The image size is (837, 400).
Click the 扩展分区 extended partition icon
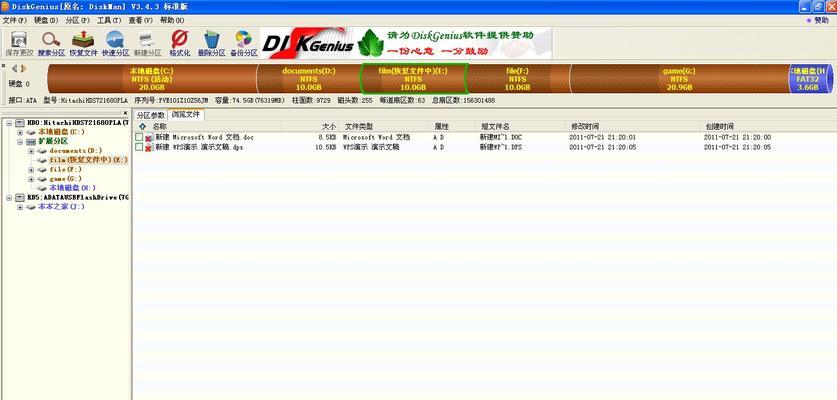(x=31, y=142)
